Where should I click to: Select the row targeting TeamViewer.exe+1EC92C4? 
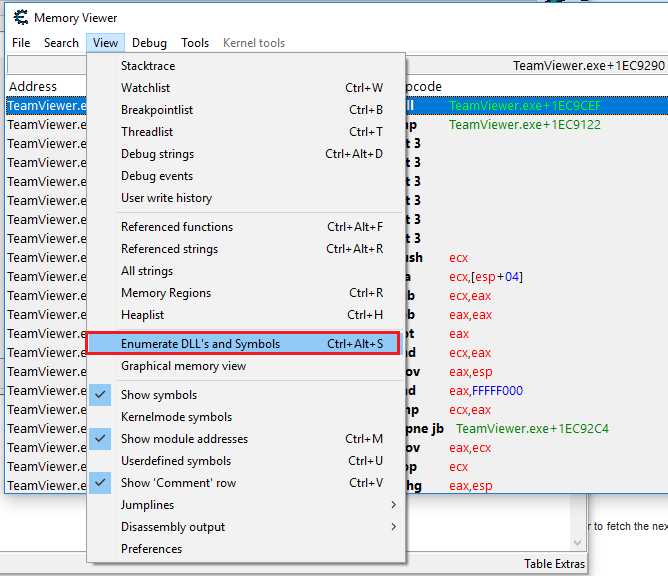tap(537, 429)
